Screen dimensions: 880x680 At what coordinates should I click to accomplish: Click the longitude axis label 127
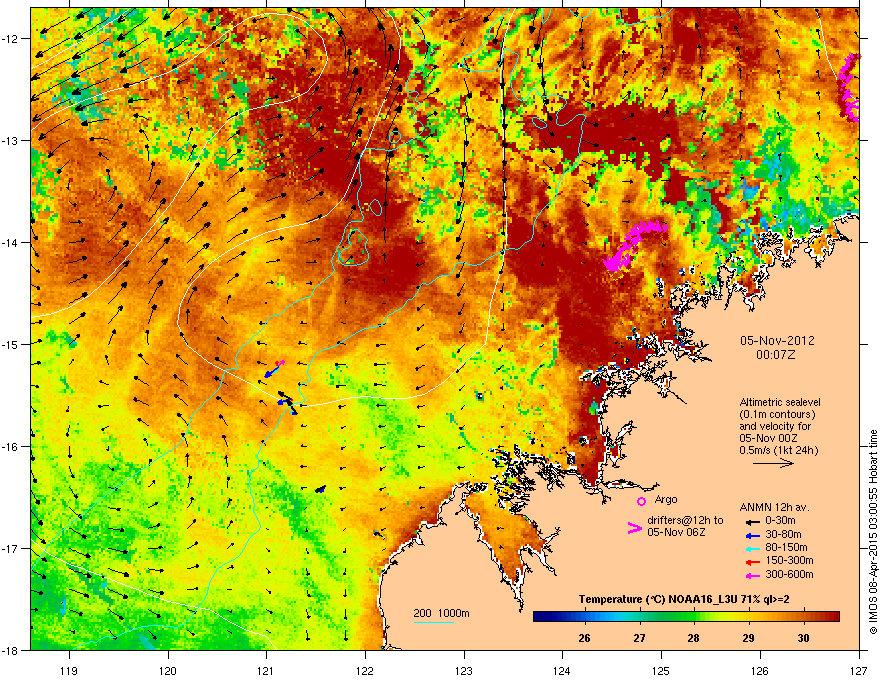click(x=859, y=670)
